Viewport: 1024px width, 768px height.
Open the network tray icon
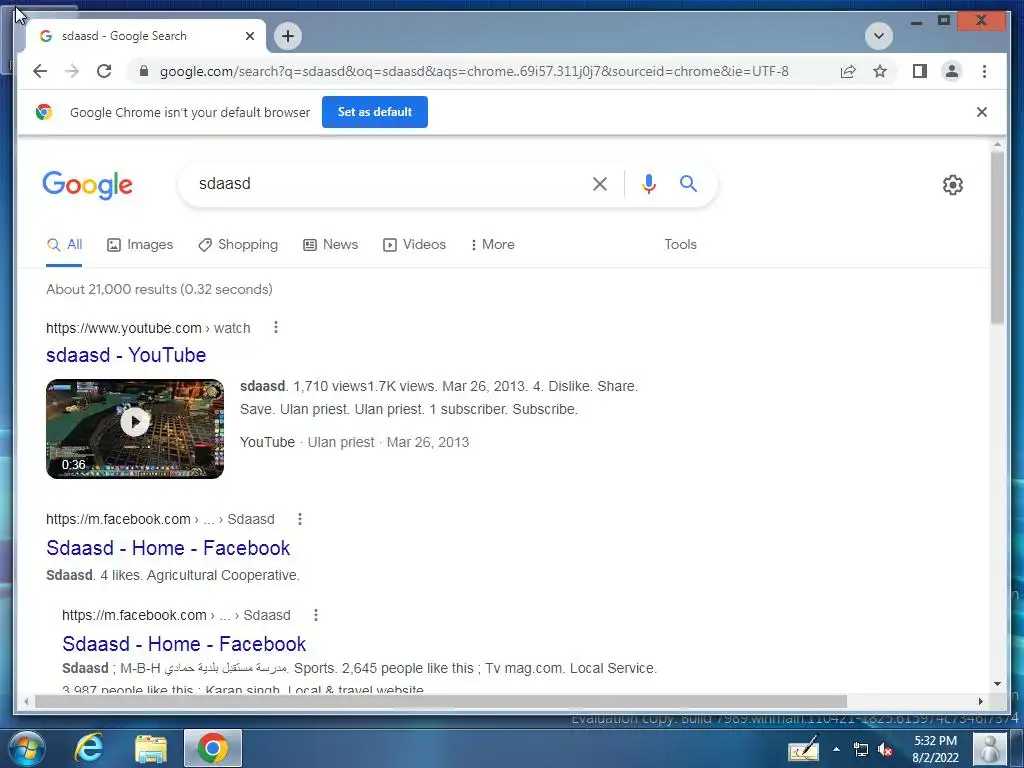pos(861,750)
